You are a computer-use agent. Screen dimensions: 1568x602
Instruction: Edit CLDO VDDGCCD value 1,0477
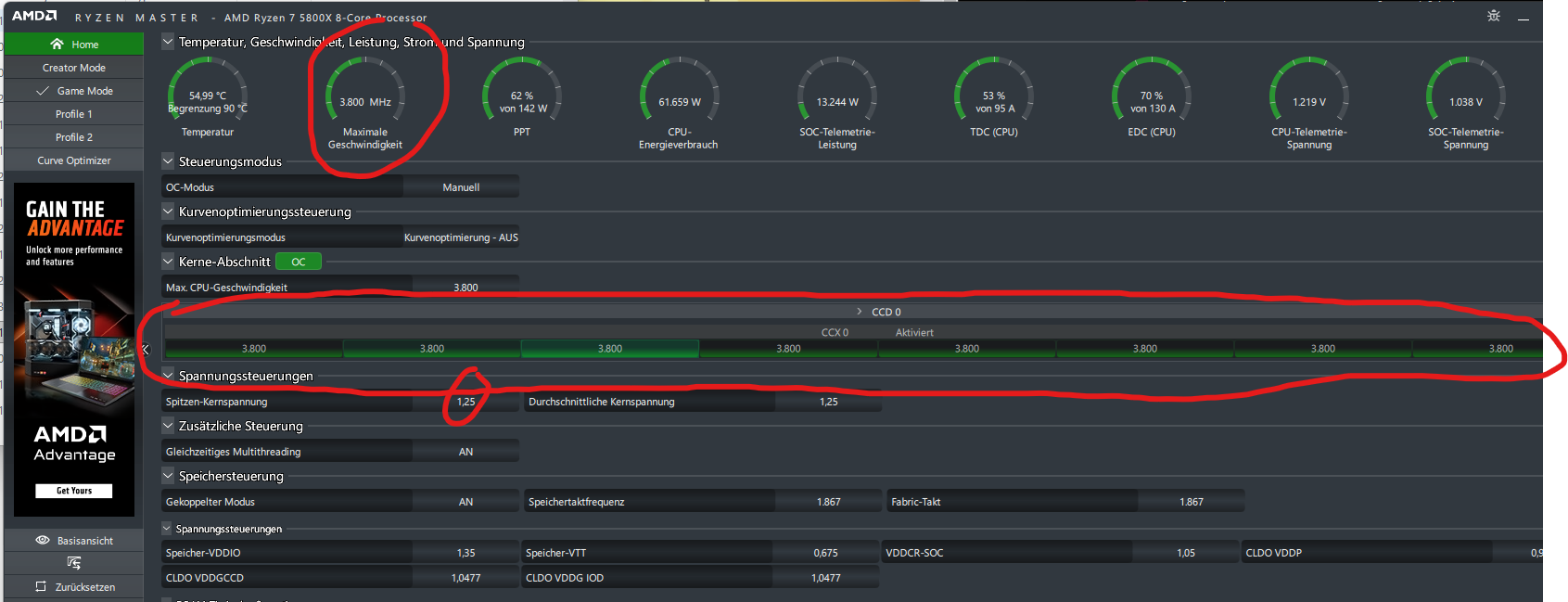coord(465,578)
